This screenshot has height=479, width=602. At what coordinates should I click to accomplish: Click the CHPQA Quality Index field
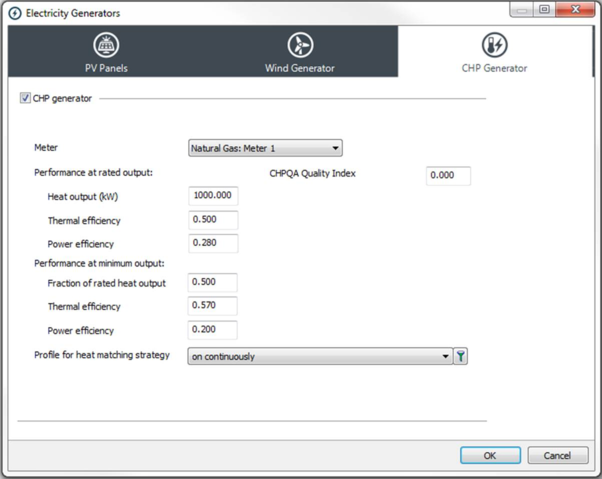point(447,175)
